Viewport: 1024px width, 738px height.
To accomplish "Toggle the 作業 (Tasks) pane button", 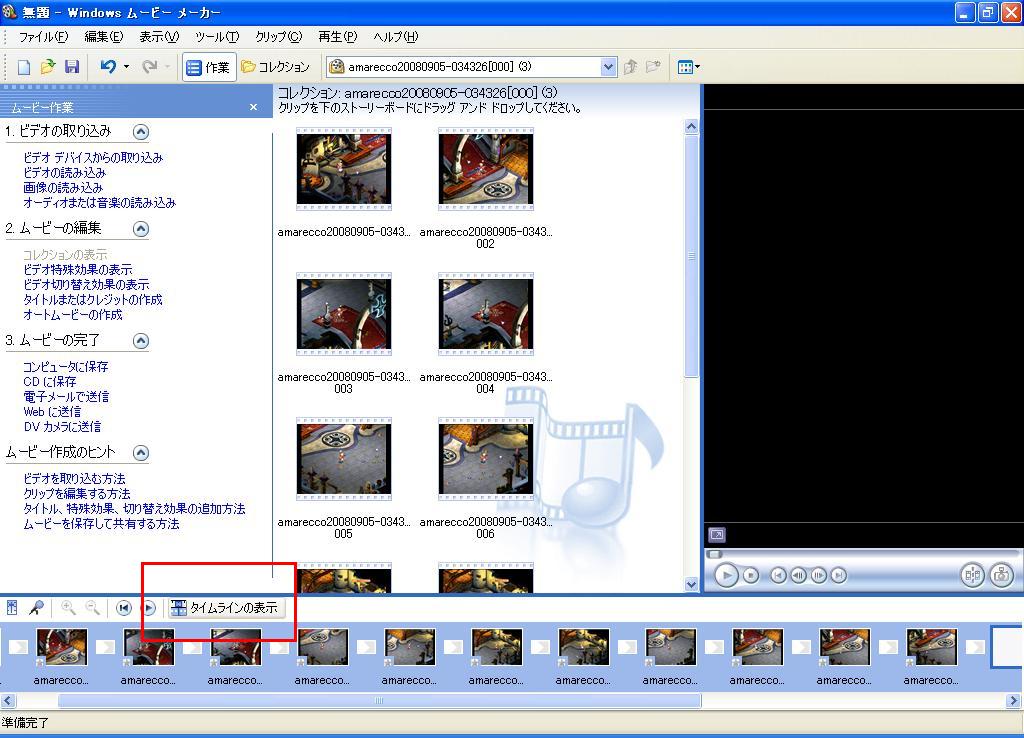I will tap(208, 67).
